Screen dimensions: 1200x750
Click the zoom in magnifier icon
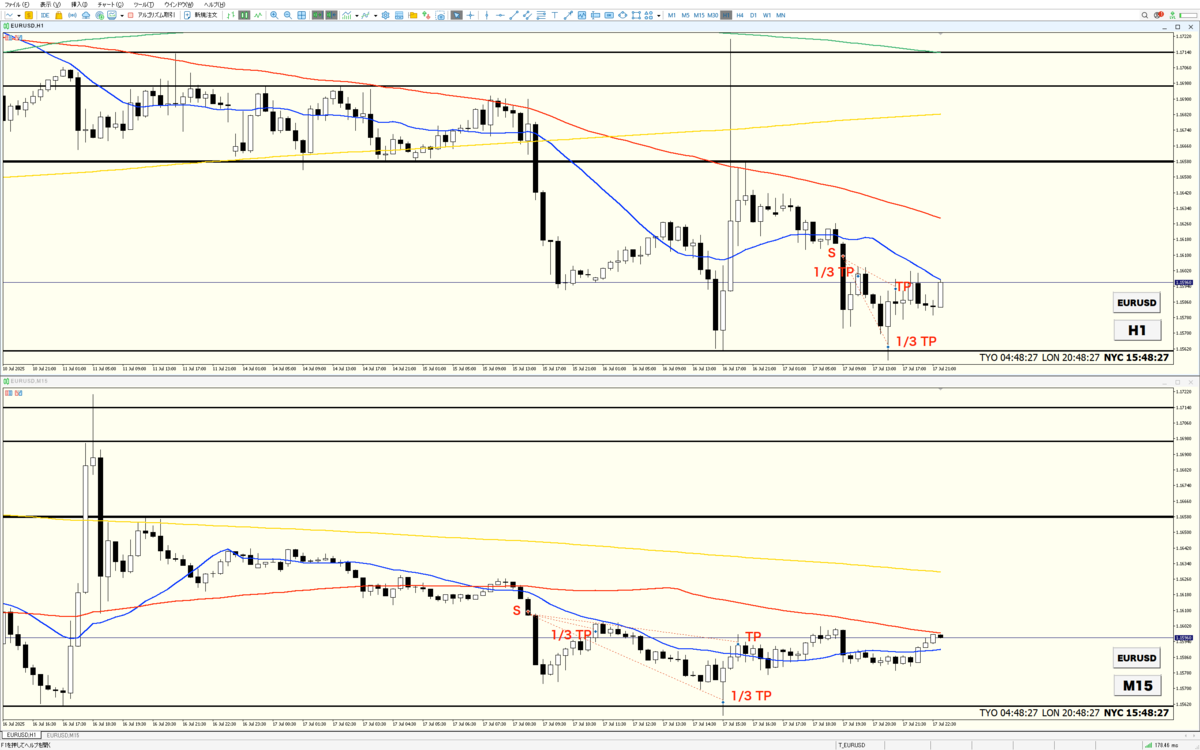274,15
